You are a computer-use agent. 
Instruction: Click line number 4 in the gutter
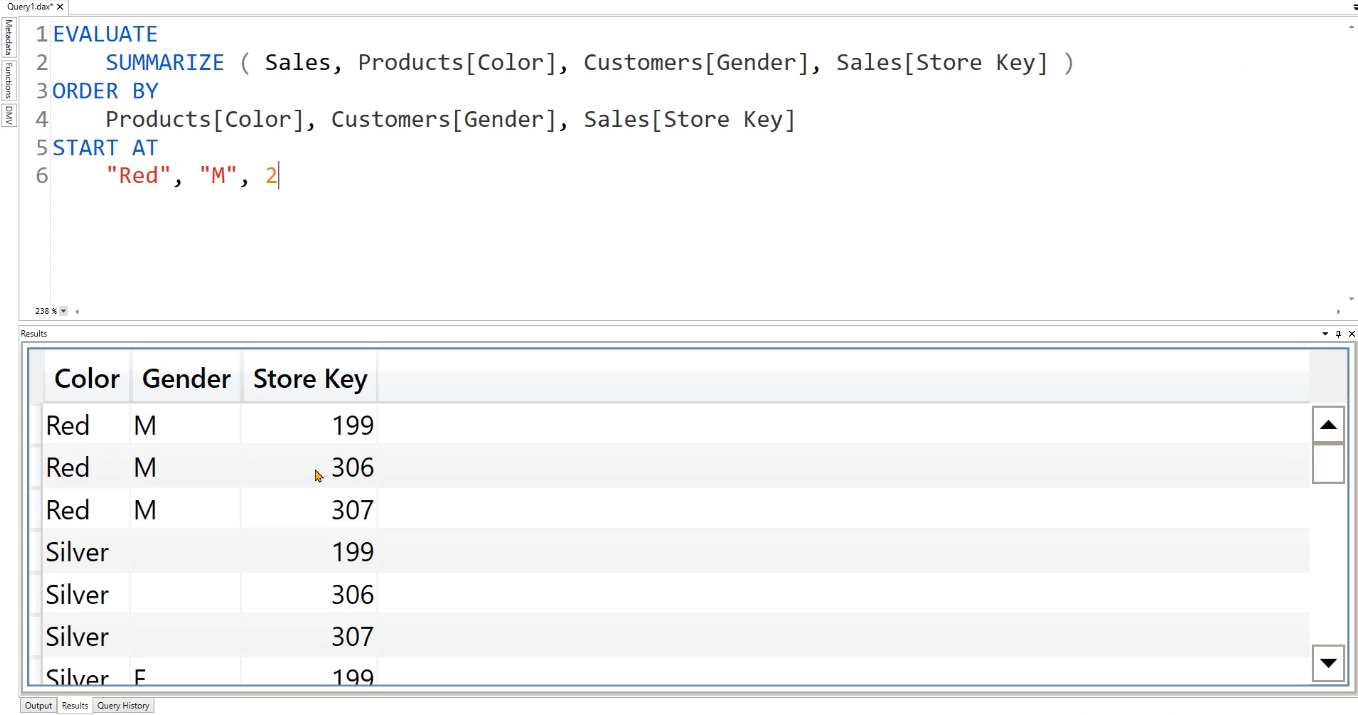(x=41, y=120)
